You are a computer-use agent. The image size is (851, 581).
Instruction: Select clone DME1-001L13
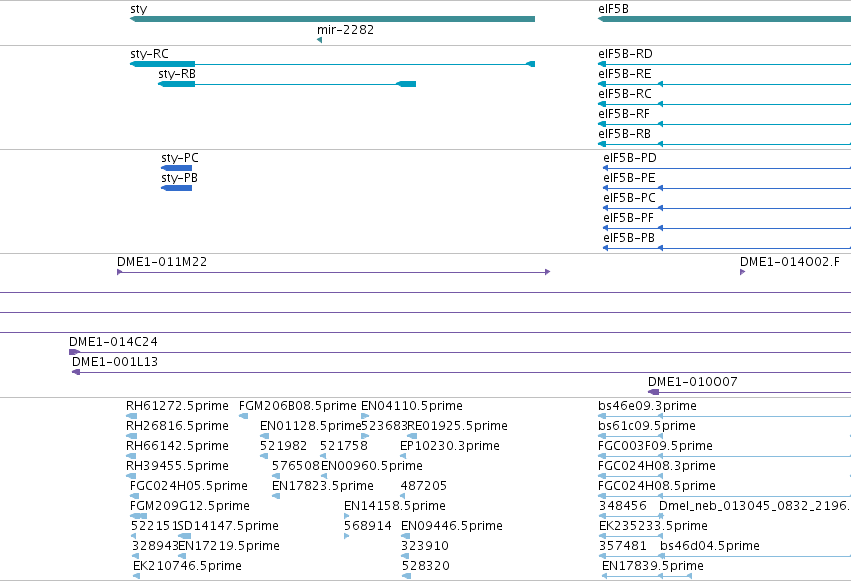coord(115,362)
